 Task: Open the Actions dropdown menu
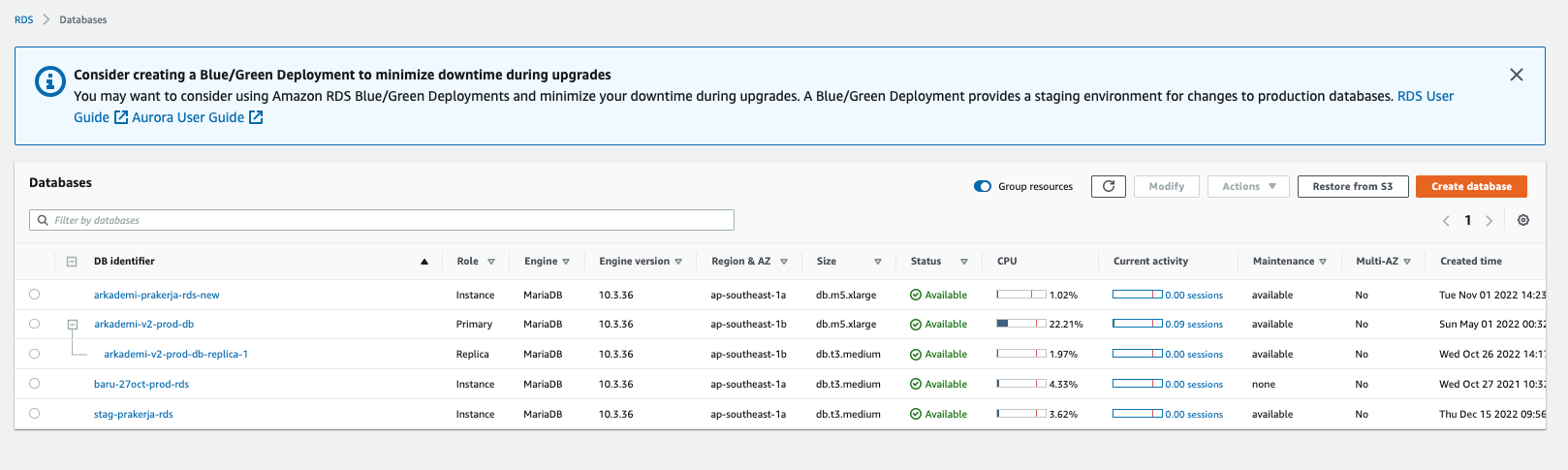point(1248,186)
